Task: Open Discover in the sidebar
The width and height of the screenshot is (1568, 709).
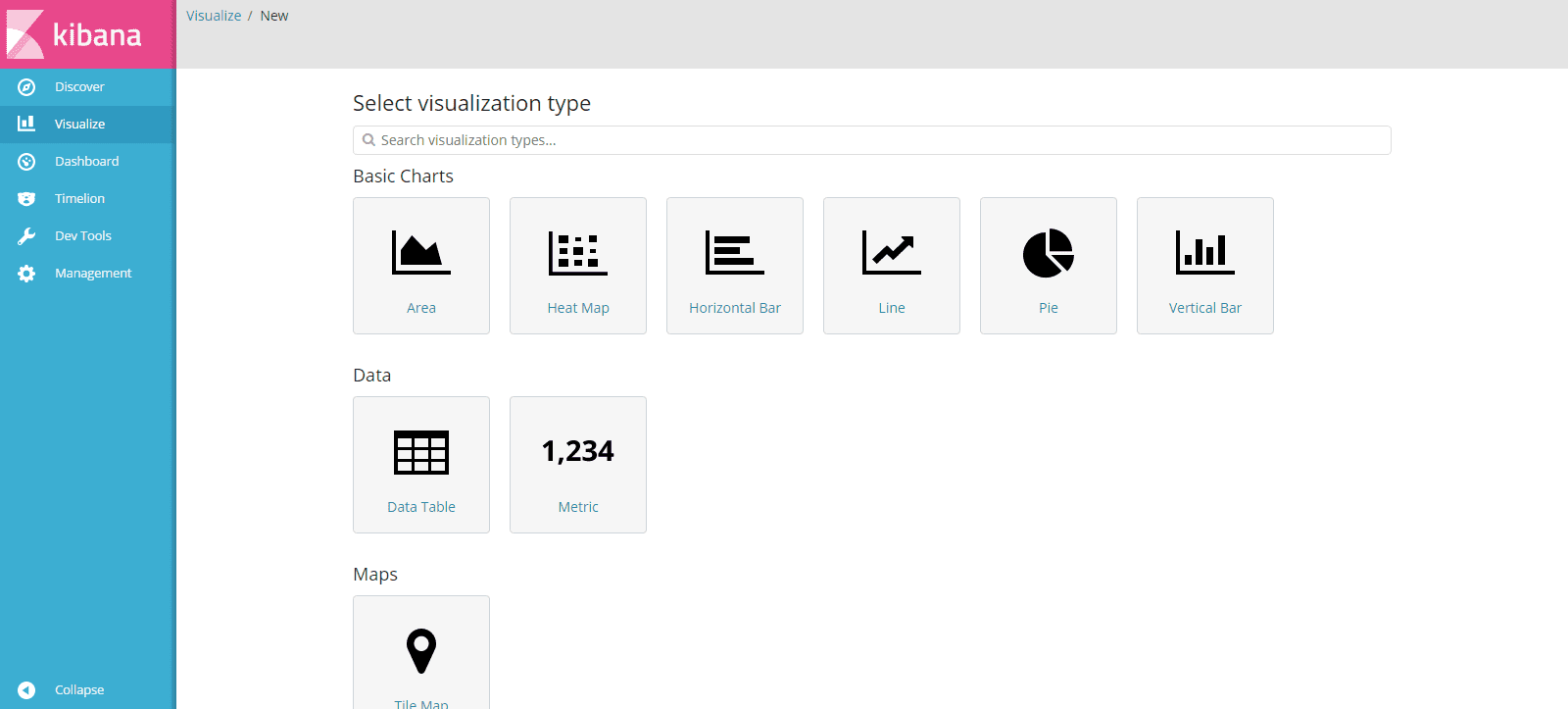Action: pos(79,87)
